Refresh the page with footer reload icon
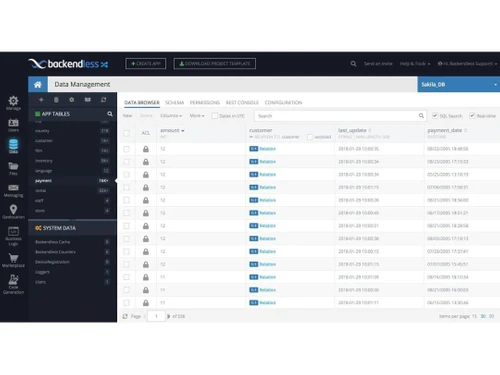 (125, 316)
